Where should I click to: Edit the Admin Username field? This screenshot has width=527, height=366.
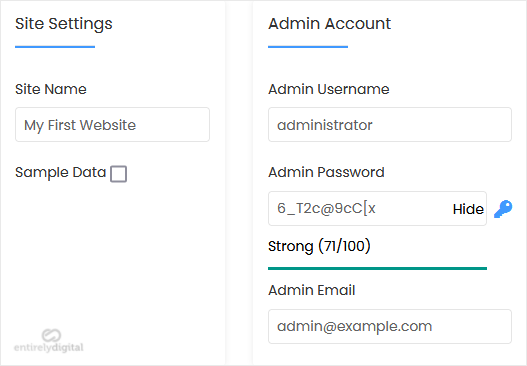390,125
